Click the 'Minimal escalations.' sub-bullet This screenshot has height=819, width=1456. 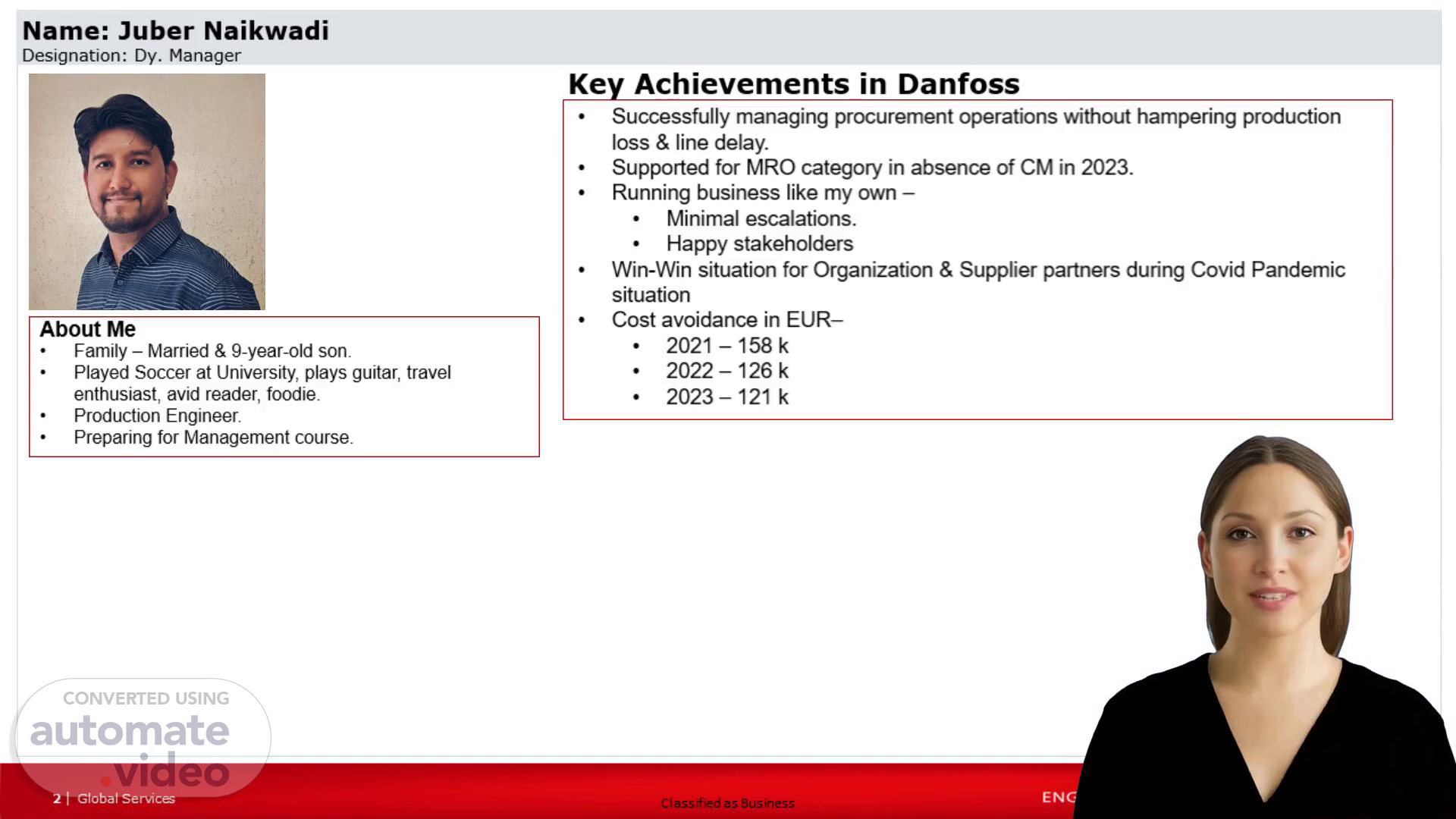click(761, 218)
